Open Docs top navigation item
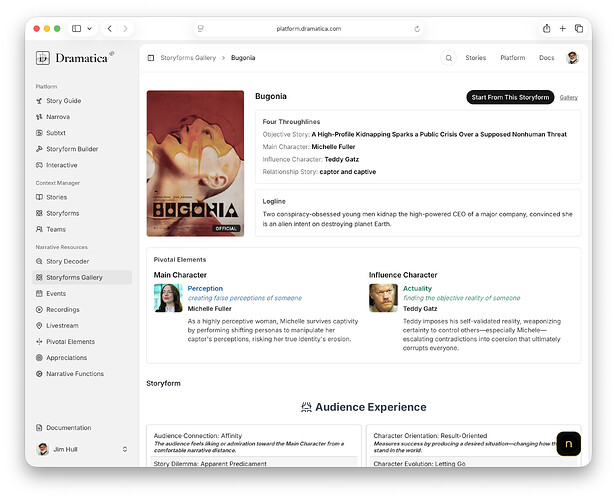The image size is (616, 500). tap(546, 58)
